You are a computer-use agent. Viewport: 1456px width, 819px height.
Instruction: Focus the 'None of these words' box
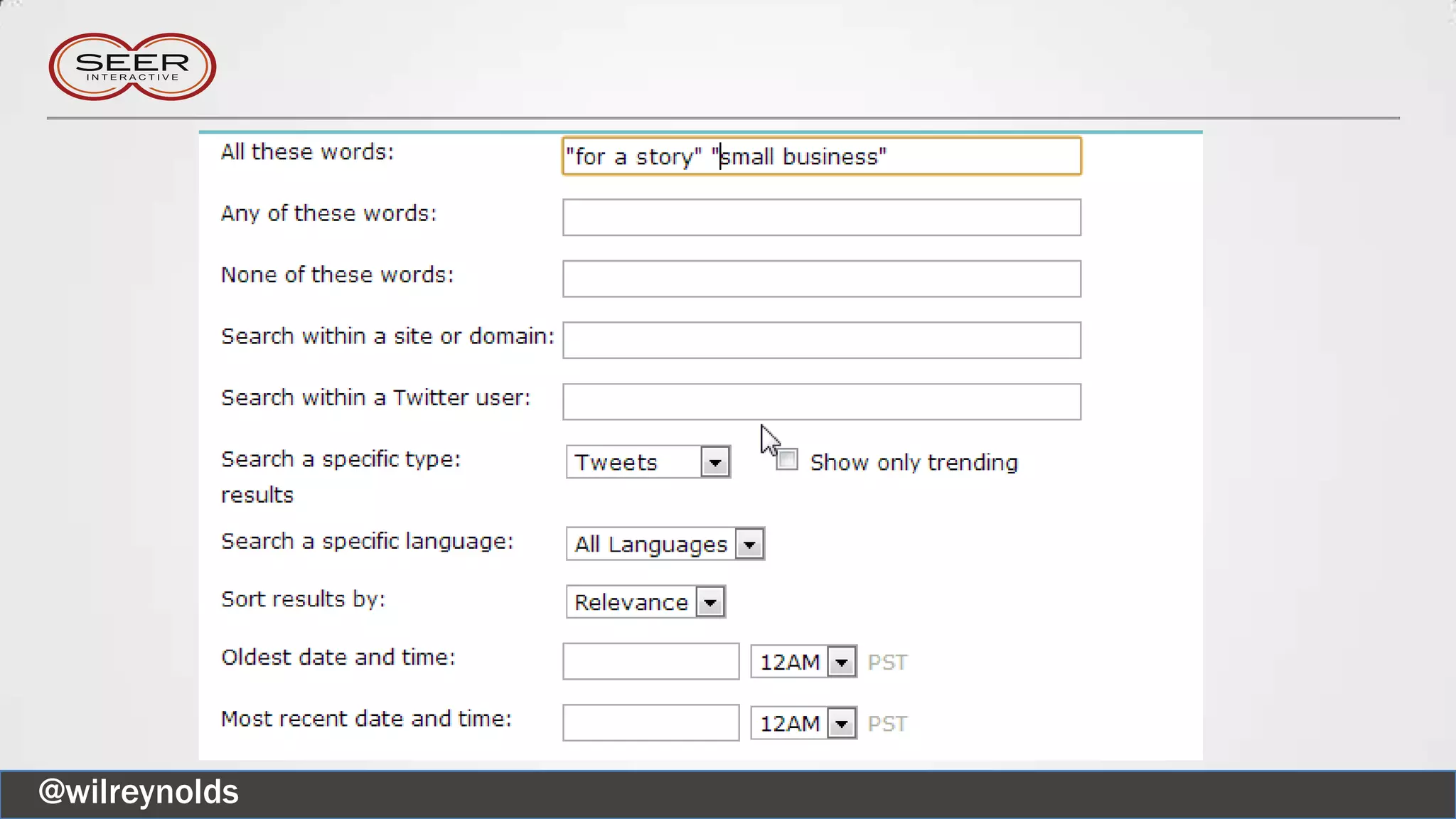[x=821, y=279]
